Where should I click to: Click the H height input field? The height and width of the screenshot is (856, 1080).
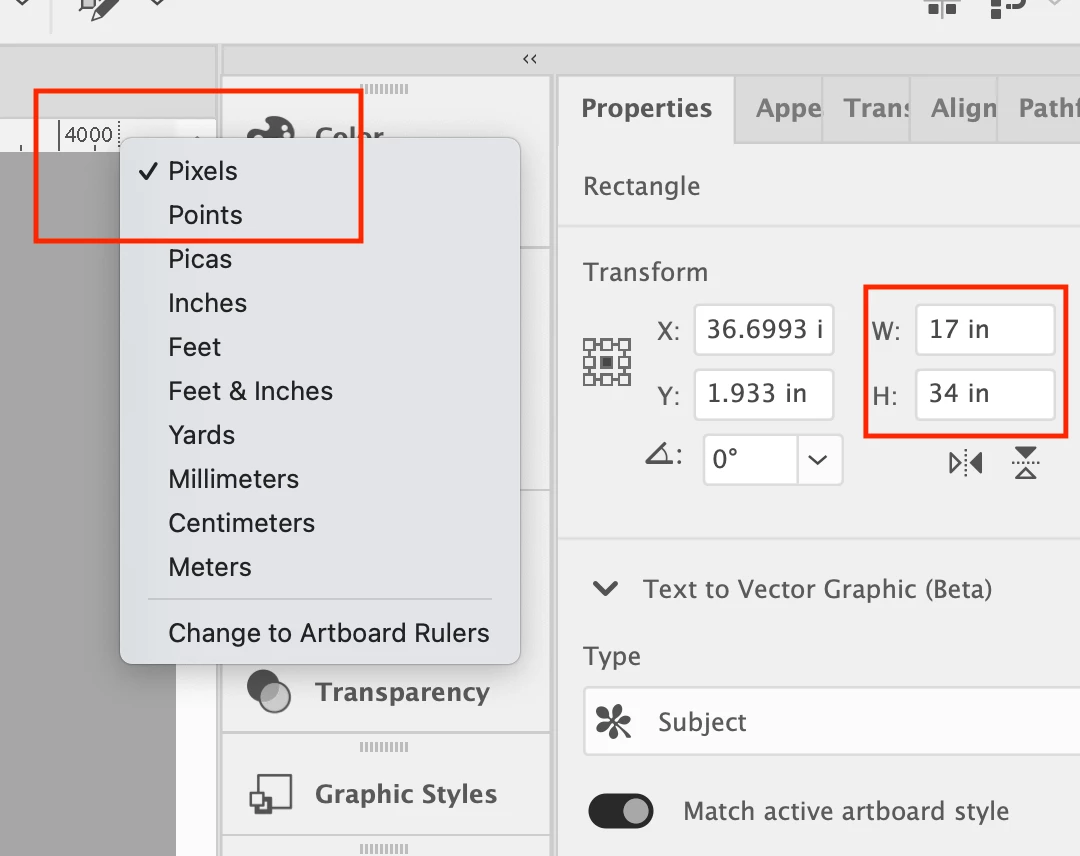[984, 394]
